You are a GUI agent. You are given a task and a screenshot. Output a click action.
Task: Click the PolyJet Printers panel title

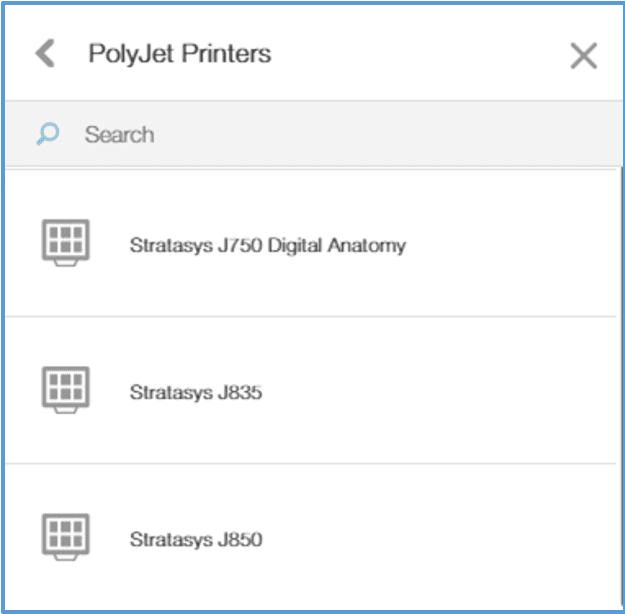pos(180,54)
